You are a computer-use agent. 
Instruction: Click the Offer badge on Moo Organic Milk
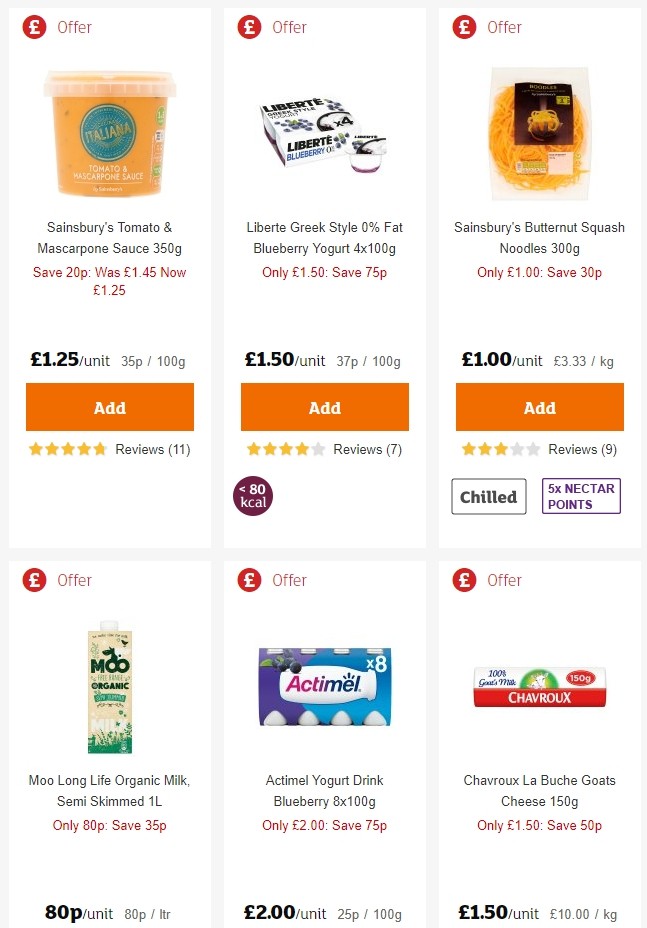(x=34, y=580)
